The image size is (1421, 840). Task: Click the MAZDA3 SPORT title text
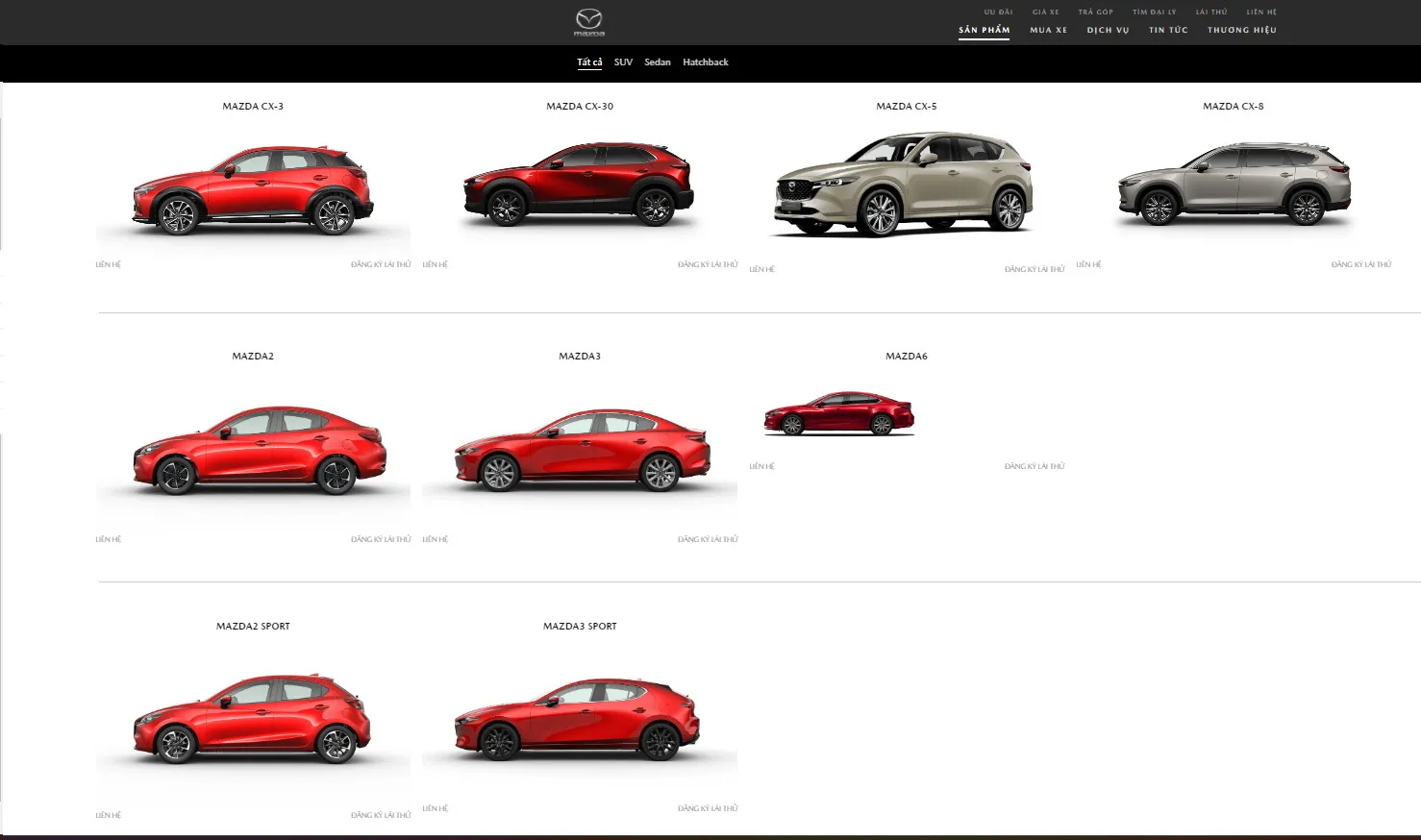click(580, 626)
